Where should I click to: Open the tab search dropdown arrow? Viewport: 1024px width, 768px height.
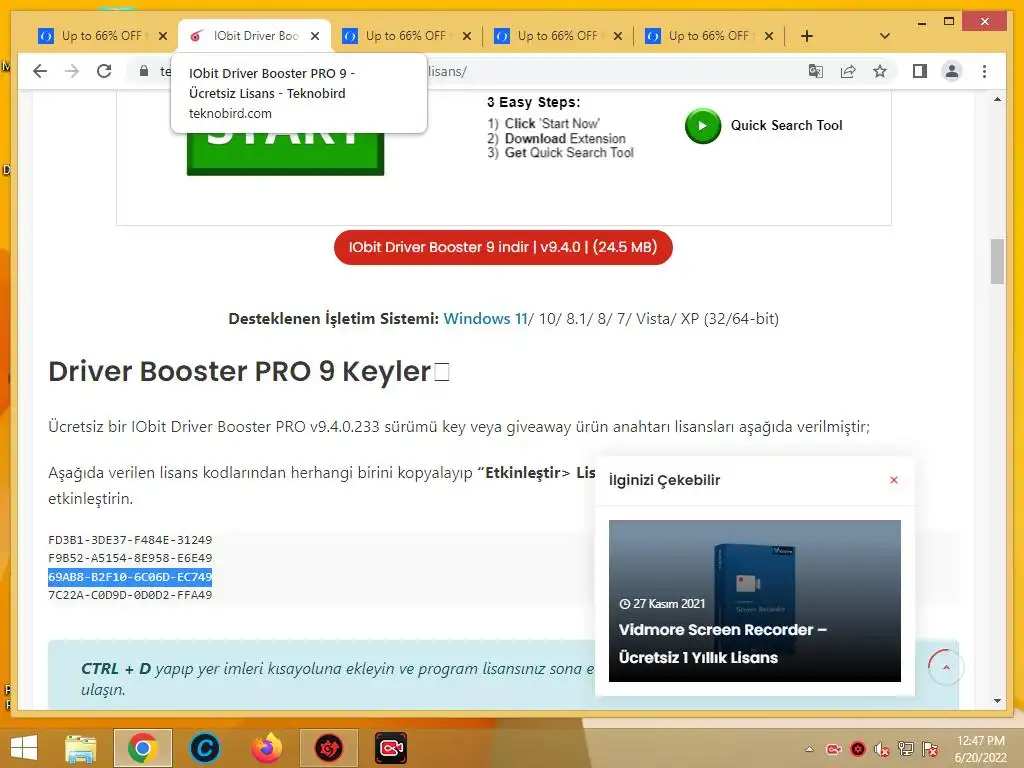(x=885, y=36)
